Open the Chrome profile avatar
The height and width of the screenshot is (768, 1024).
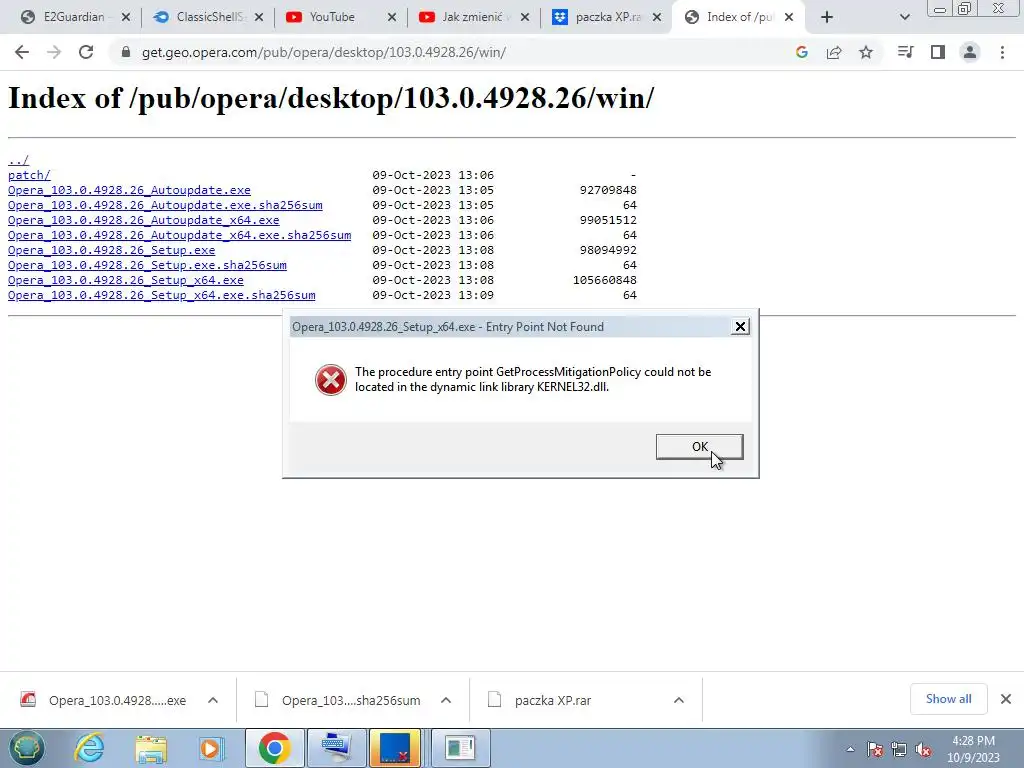pyautogui.click(x=970, y=52)
